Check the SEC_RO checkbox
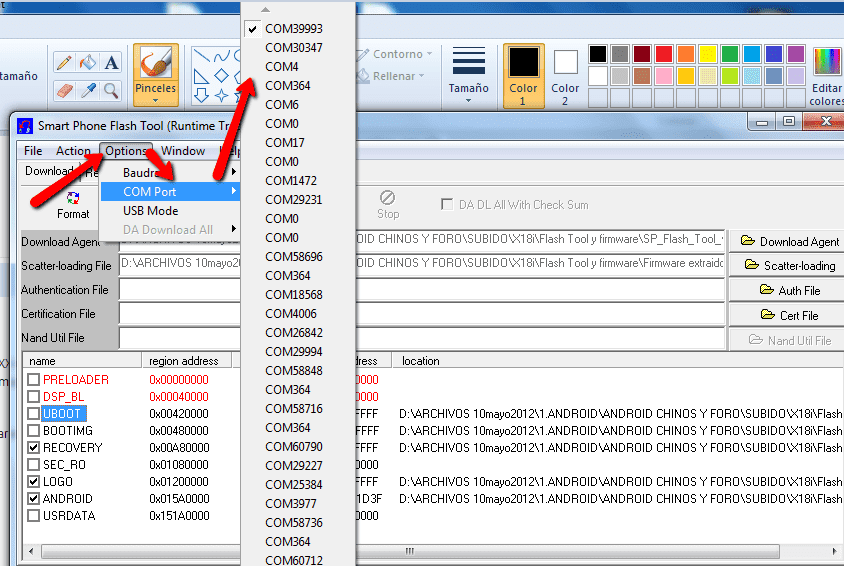Viewport: 844px width, 566px height. tap(33, 464)
